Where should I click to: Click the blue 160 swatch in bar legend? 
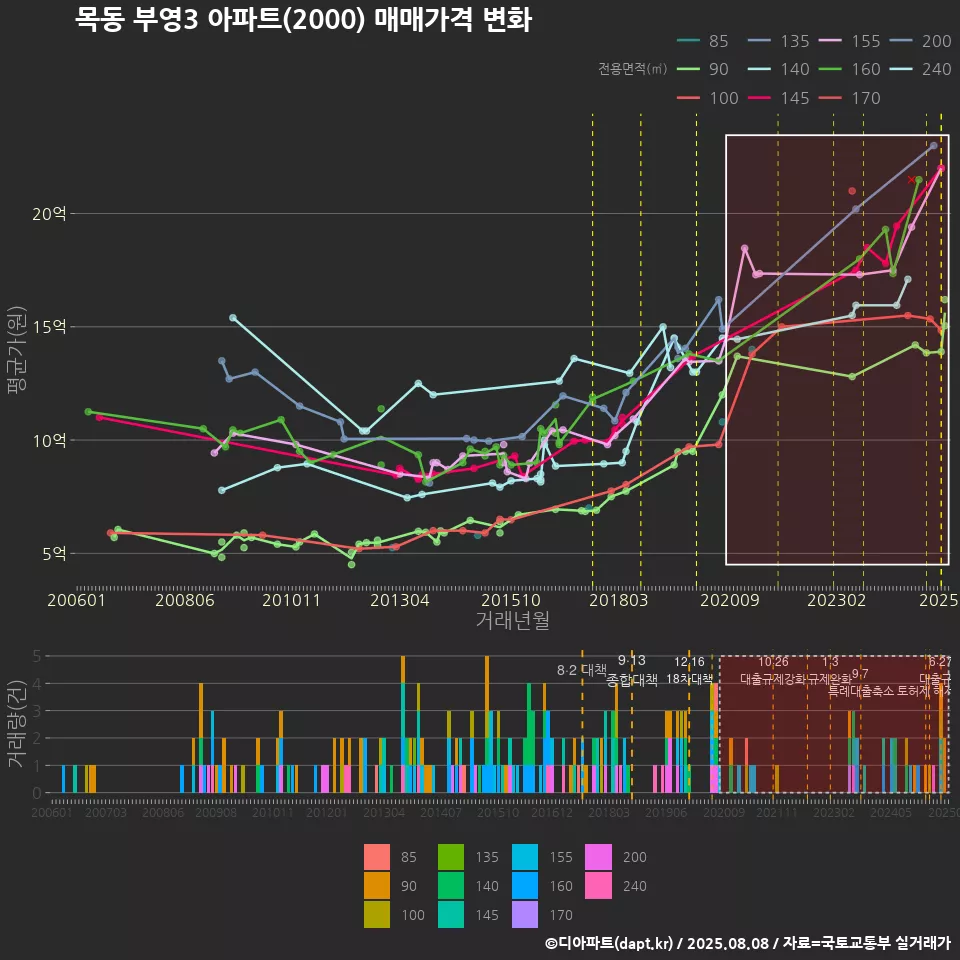click(x=525, y=886)
